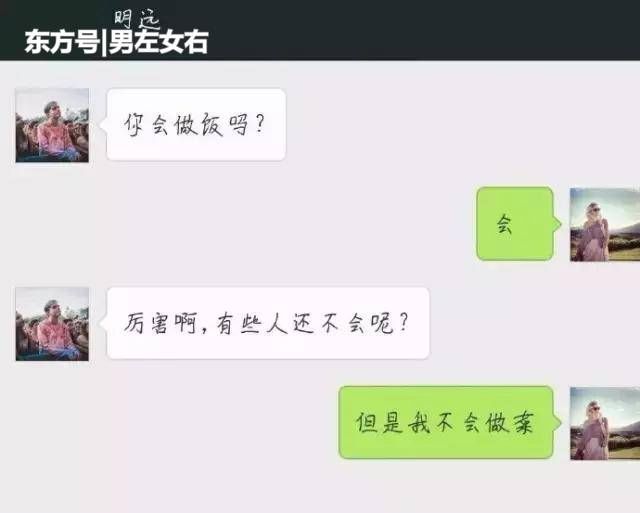Screen dimensions: 640x513
Task: Click the 男左女右 title text
Action: (159, 42)
